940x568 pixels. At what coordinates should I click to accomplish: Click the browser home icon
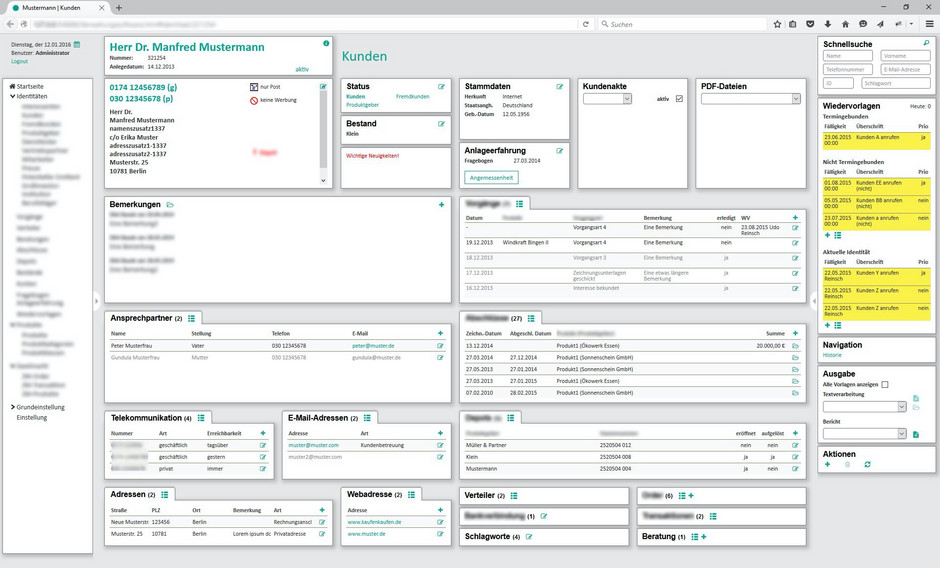(845, 24)
